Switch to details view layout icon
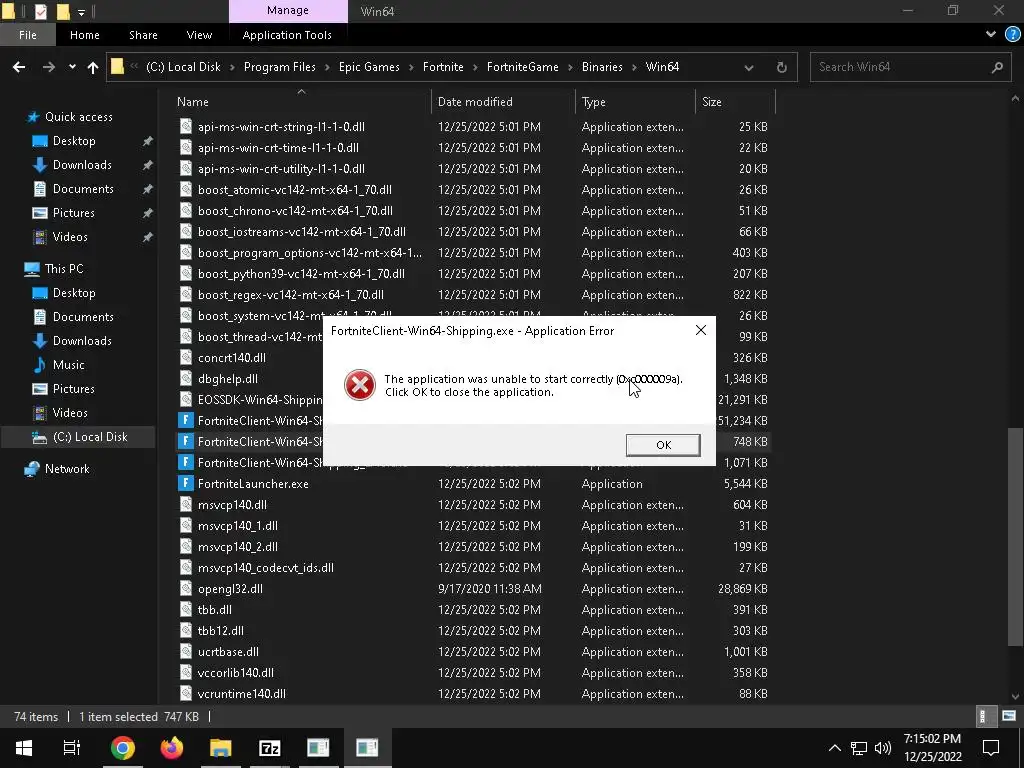The image size is (1024, 768). (x=983, y=716)
